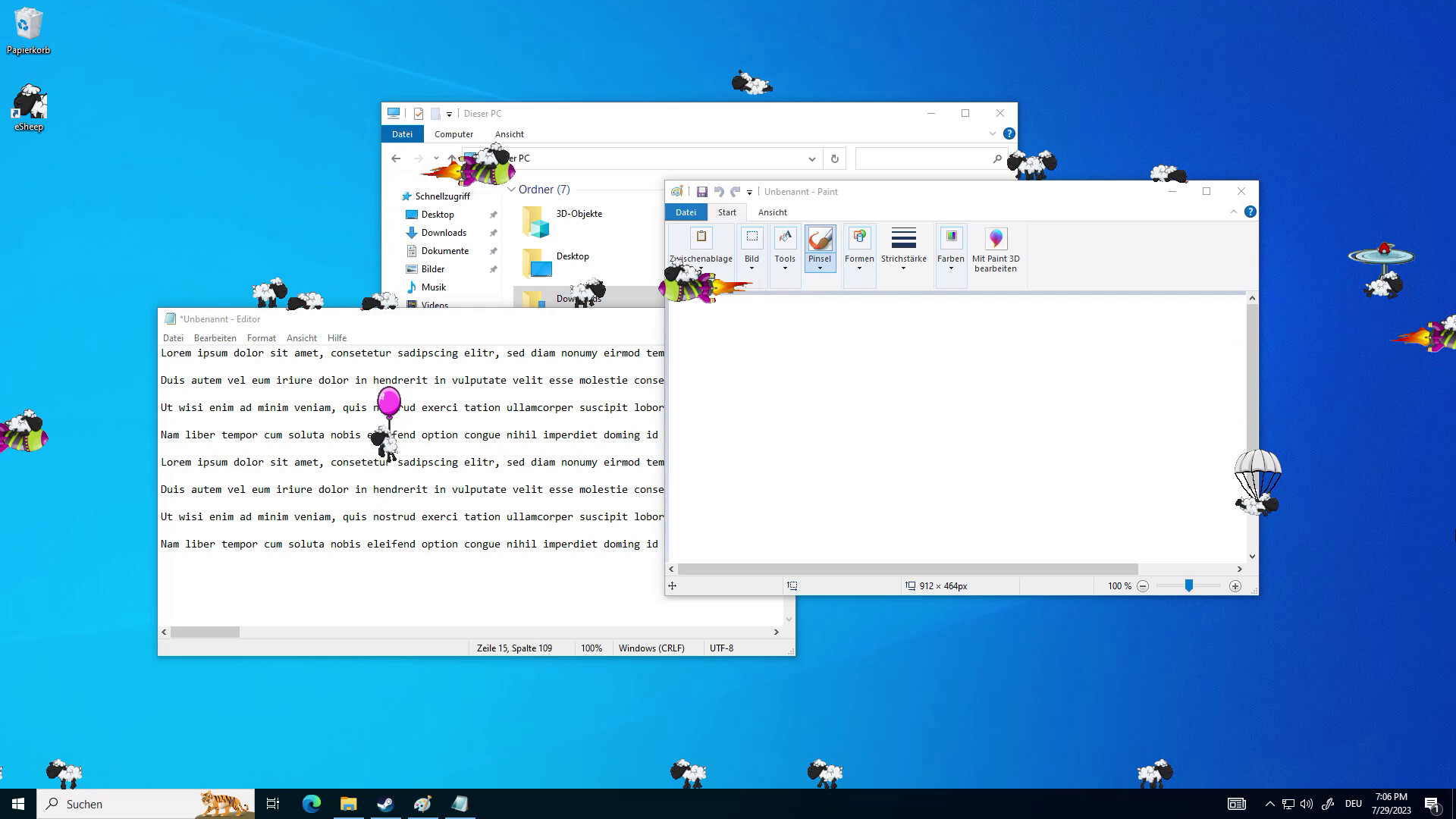Image resolution: width=1456 pixels, height=819 pixels.
Task: Open the Ansicht tab in Paint
Action: (x=772, y=212)
